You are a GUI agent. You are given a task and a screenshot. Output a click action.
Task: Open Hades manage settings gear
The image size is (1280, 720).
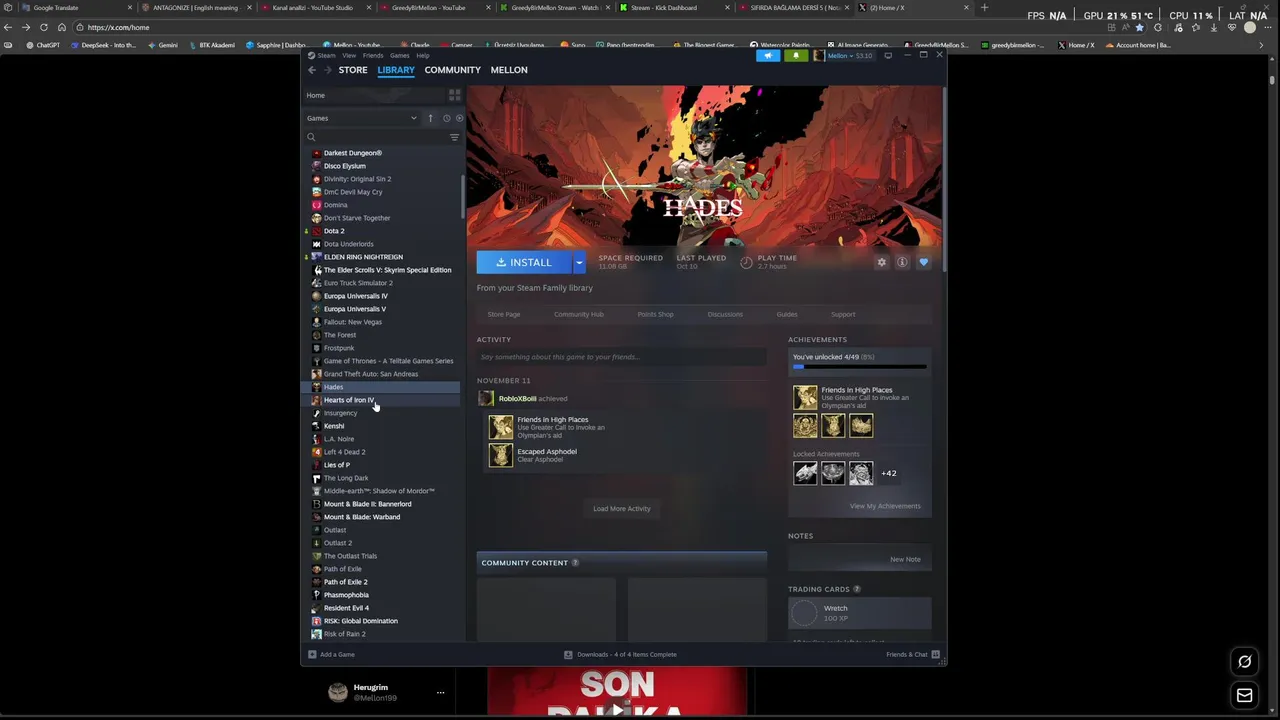click(x=881, y=262)
